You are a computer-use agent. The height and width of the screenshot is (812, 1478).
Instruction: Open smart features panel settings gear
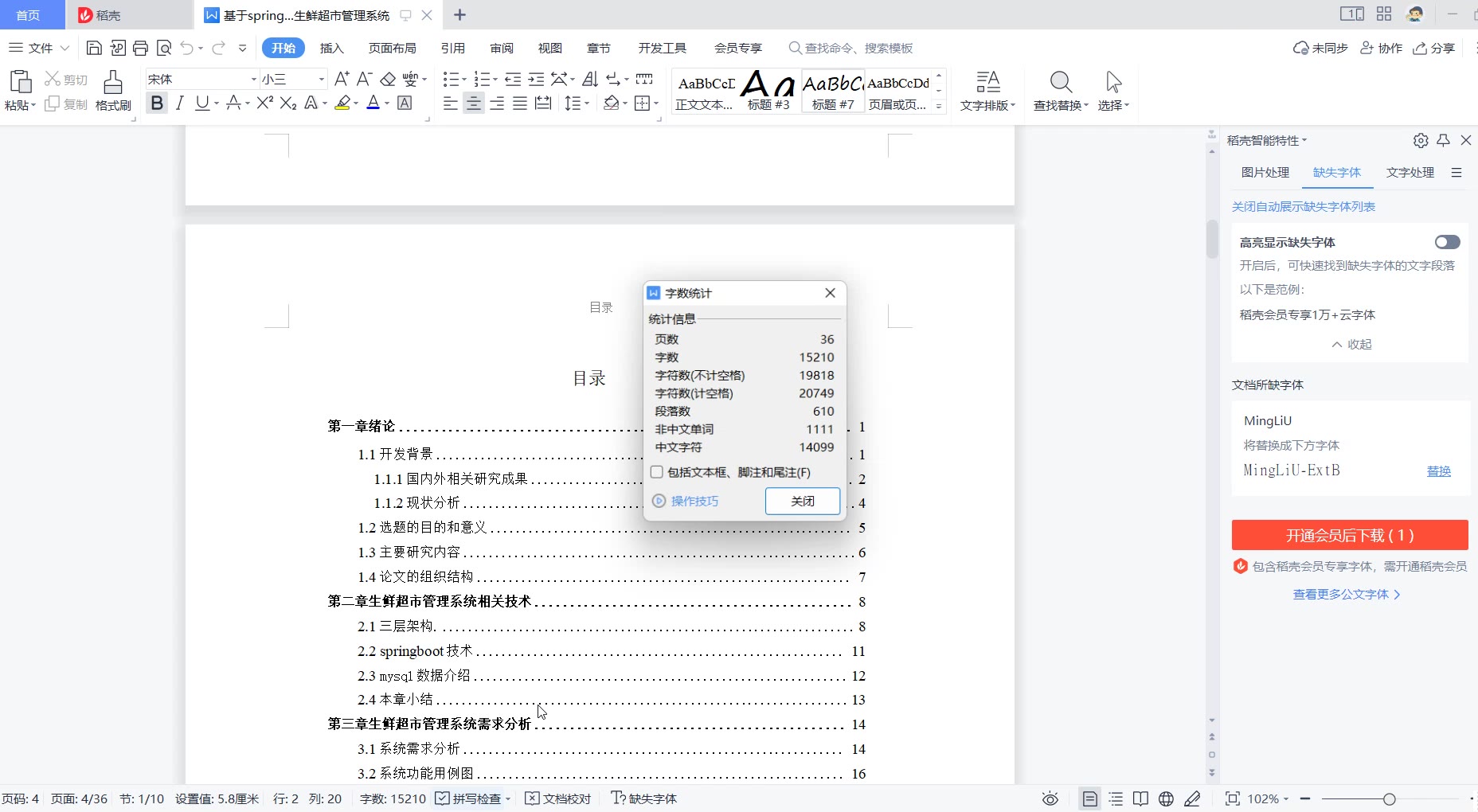1421,140
